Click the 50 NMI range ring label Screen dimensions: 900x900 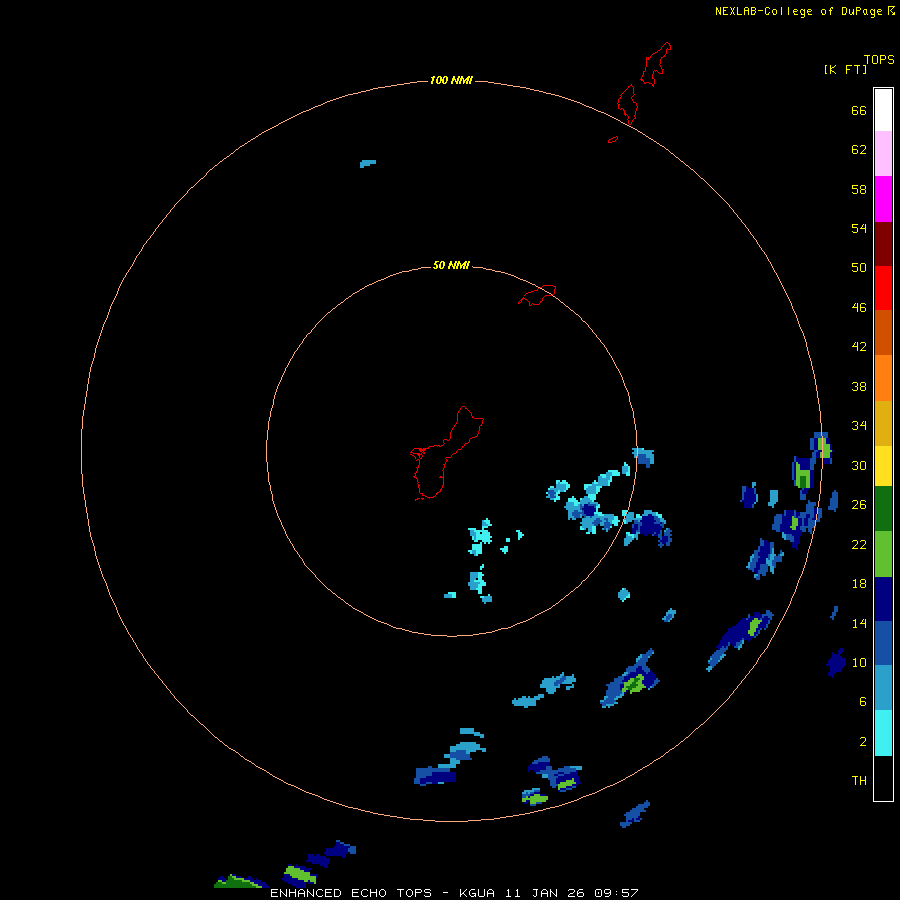[x=451, y=265]
